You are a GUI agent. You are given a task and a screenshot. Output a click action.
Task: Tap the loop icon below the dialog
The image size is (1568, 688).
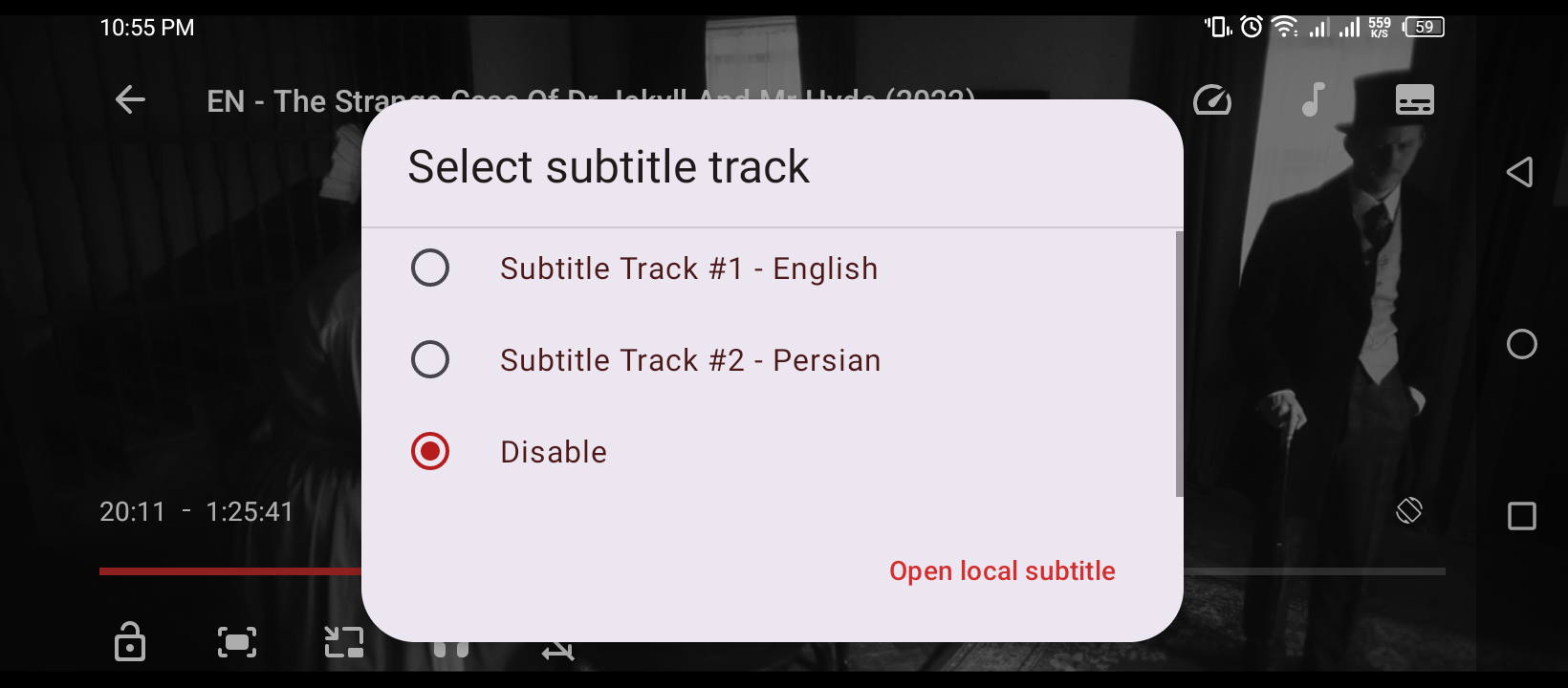click(558, 652)
